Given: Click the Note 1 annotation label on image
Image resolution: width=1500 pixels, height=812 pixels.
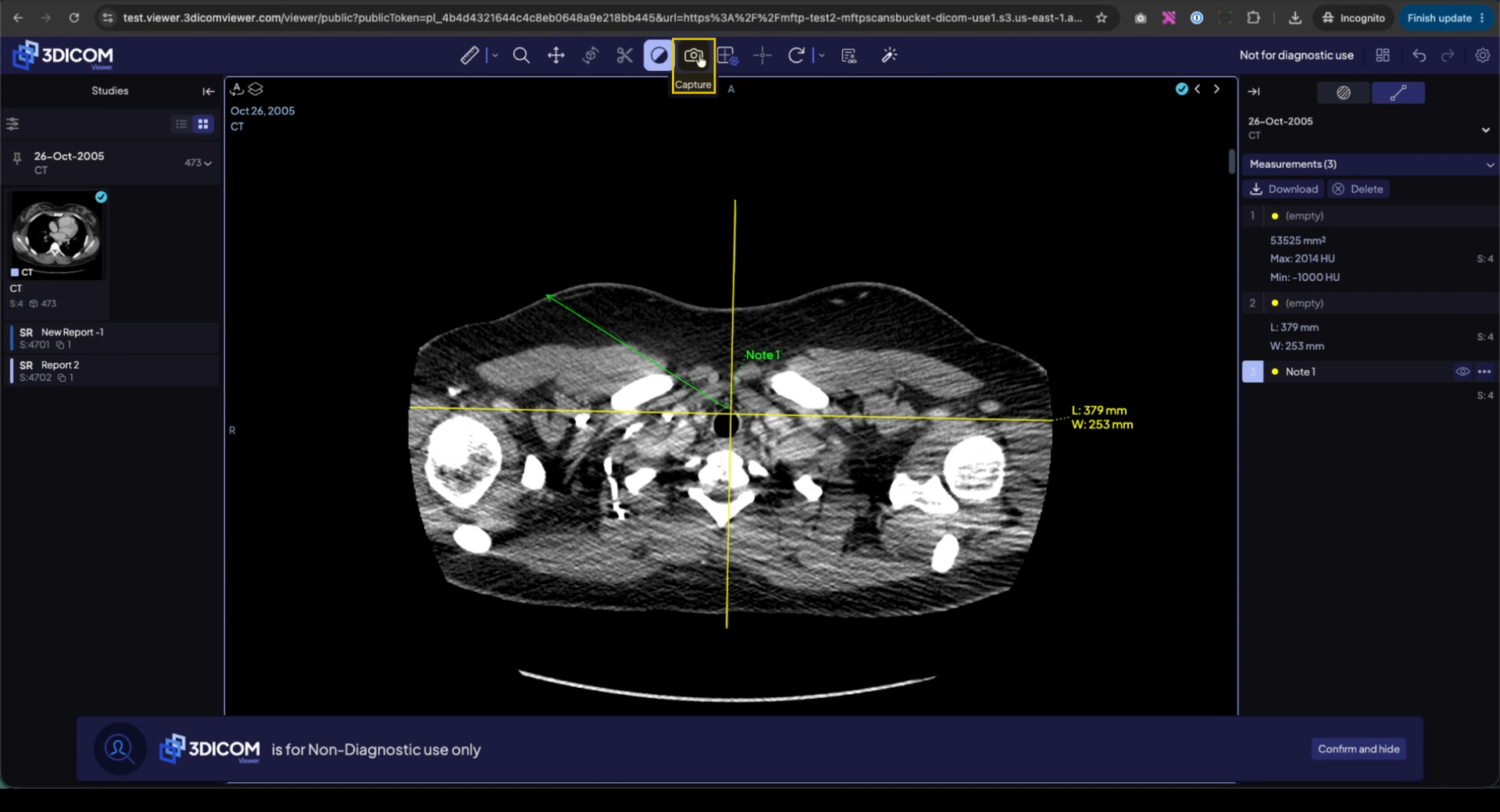Looking at the screenshot, I should click(762, 355).
